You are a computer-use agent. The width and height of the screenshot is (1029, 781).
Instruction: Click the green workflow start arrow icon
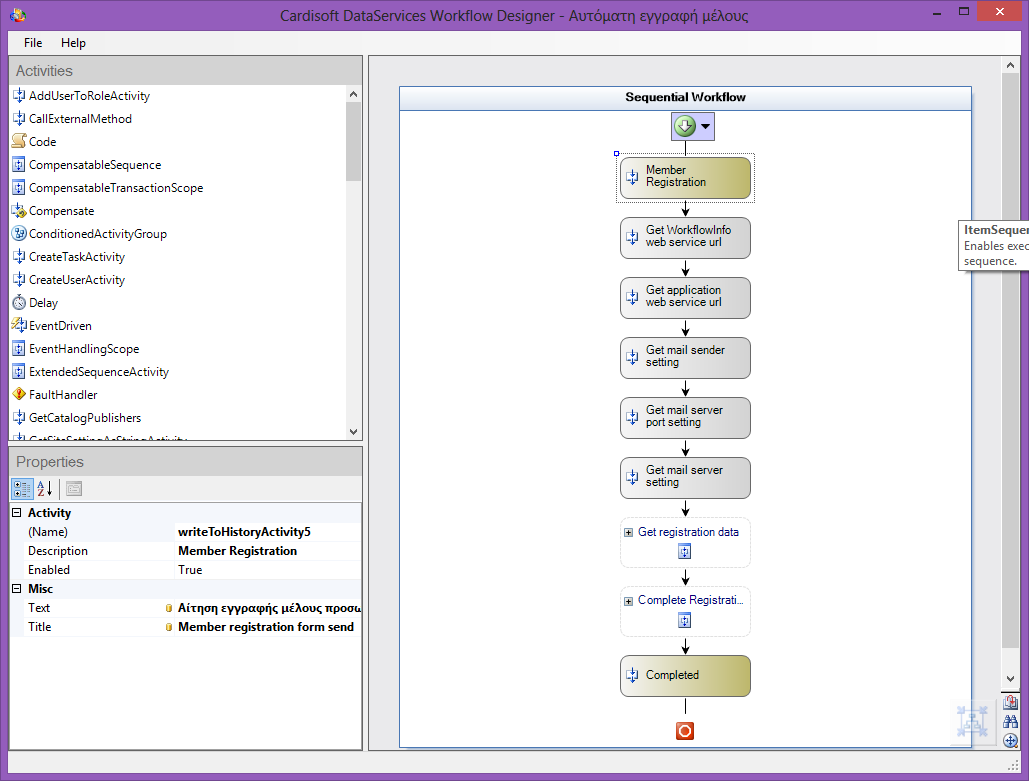pos(684,126)
